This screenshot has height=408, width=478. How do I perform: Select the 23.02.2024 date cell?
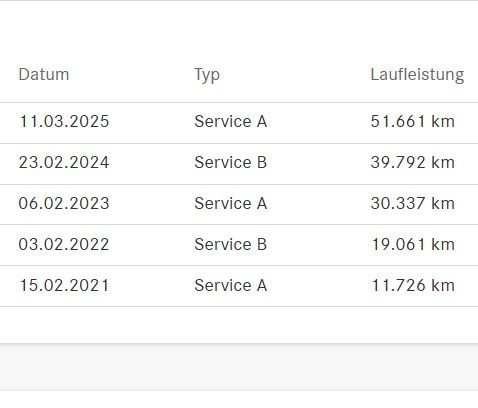coord(64,162)
